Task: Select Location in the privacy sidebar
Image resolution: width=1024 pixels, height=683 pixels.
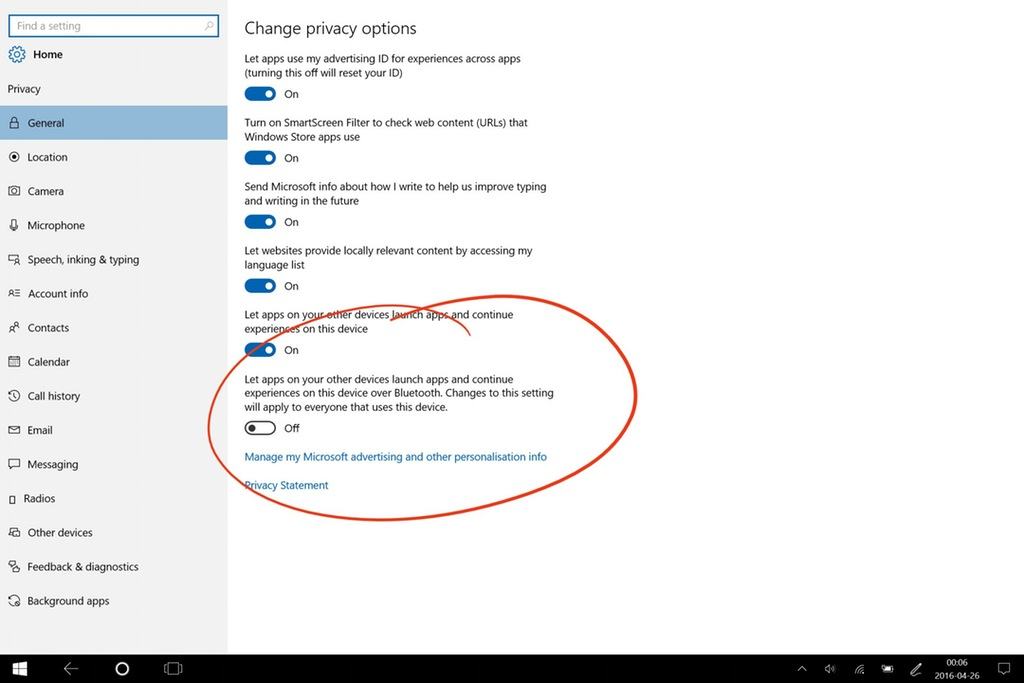Action: pos(47,157)
